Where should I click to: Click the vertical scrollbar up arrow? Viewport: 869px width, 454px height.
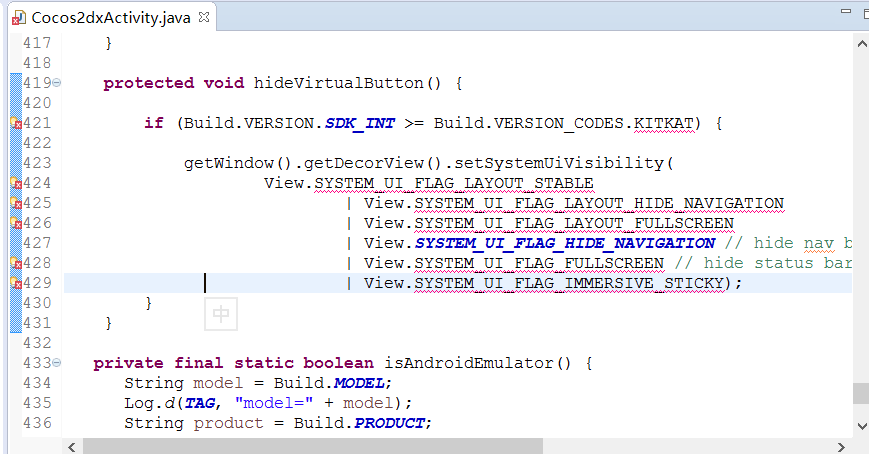point(862,44)
